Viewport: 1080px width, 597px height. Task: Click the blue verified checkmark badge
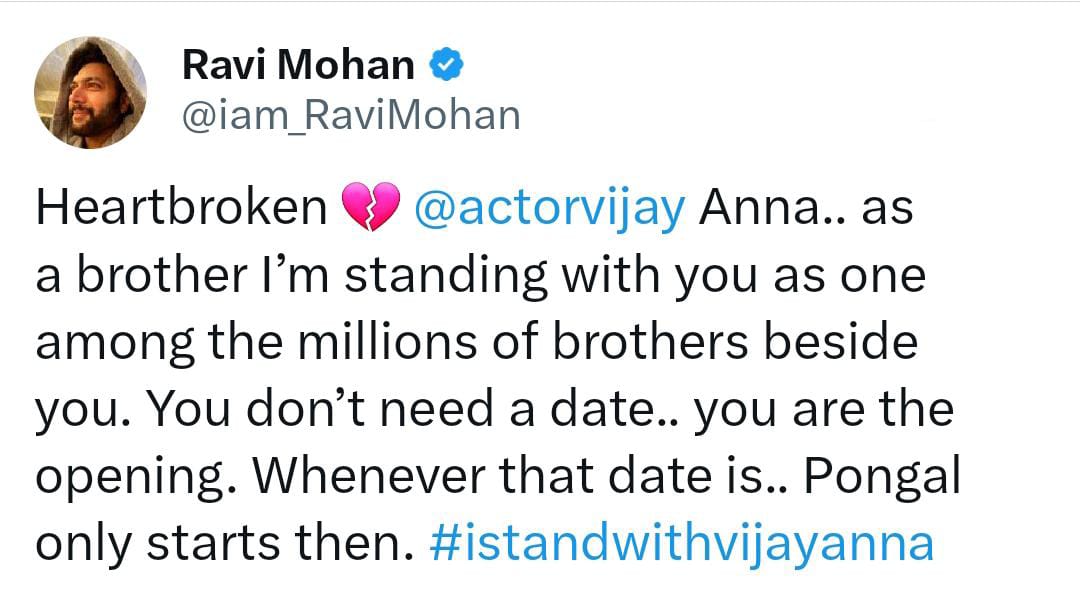click(x=445, y=66)
